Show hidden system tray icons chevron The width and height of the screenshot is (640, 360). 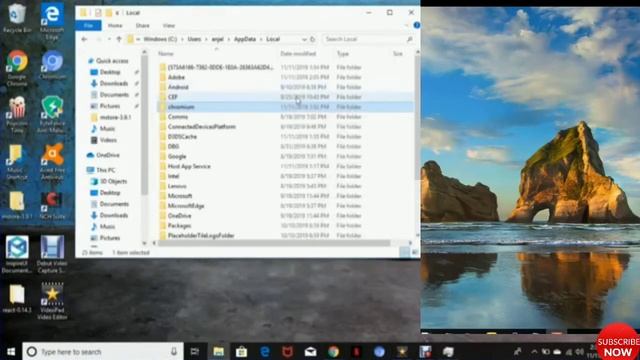pos(534,351)
